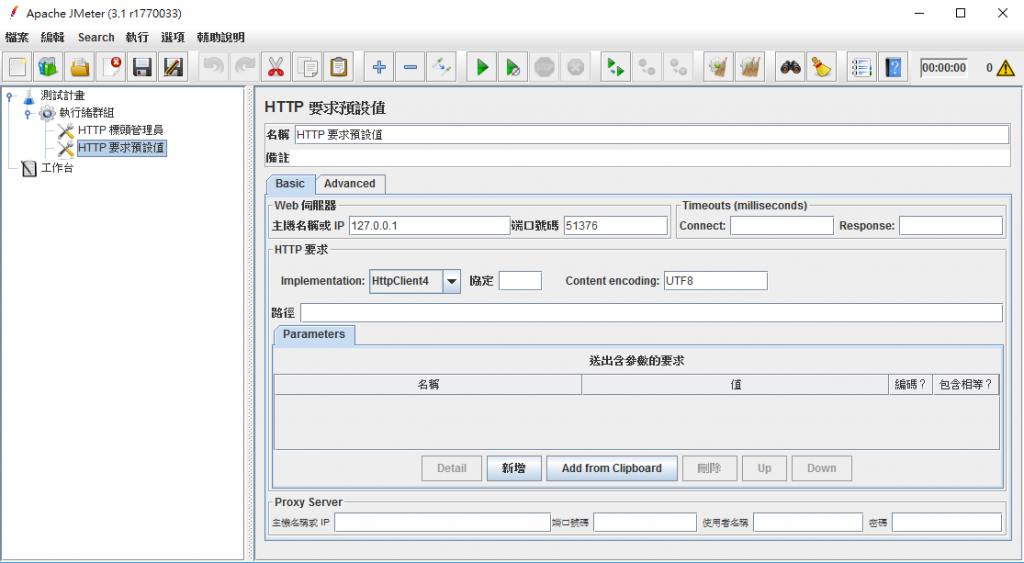
Task: Select HTTP 要求預設值 in the tree
Action: (x=121, y=148)
